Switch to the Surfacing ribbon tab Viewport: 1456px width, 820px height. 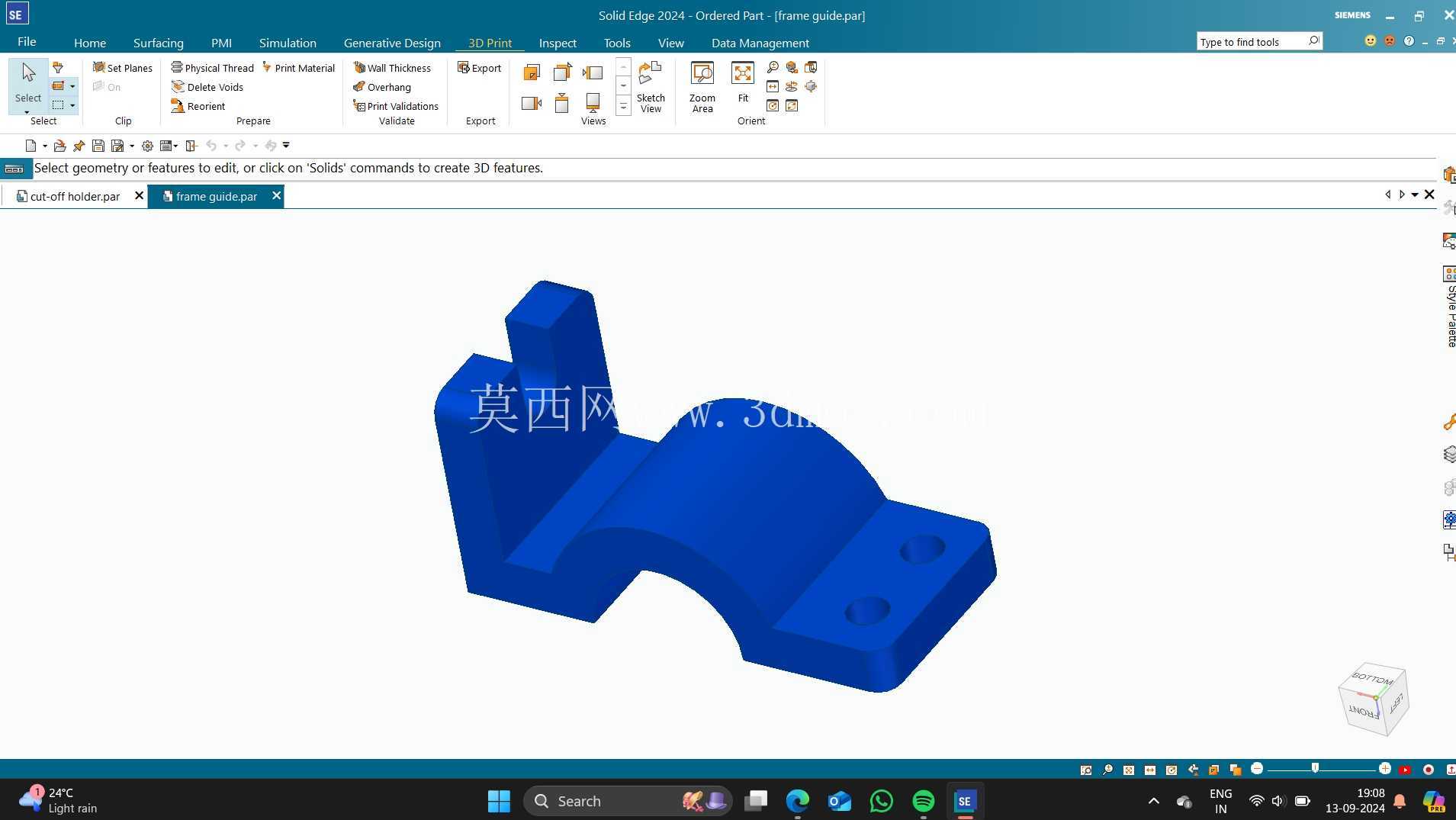[x=159, y=43]
